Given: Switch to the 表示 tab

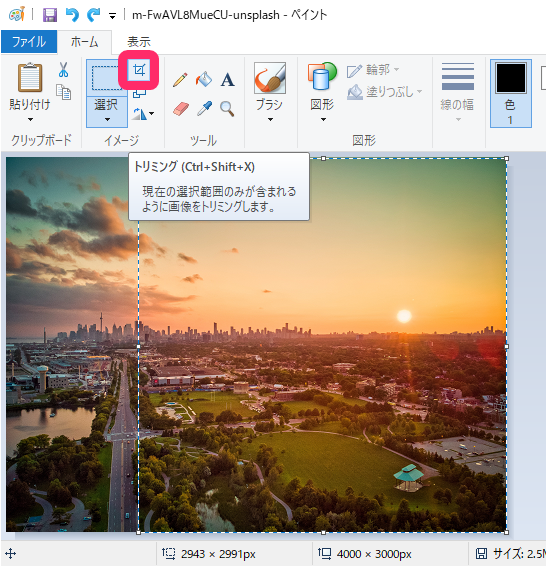Looking at the screenshot, I should pos(139,42).
